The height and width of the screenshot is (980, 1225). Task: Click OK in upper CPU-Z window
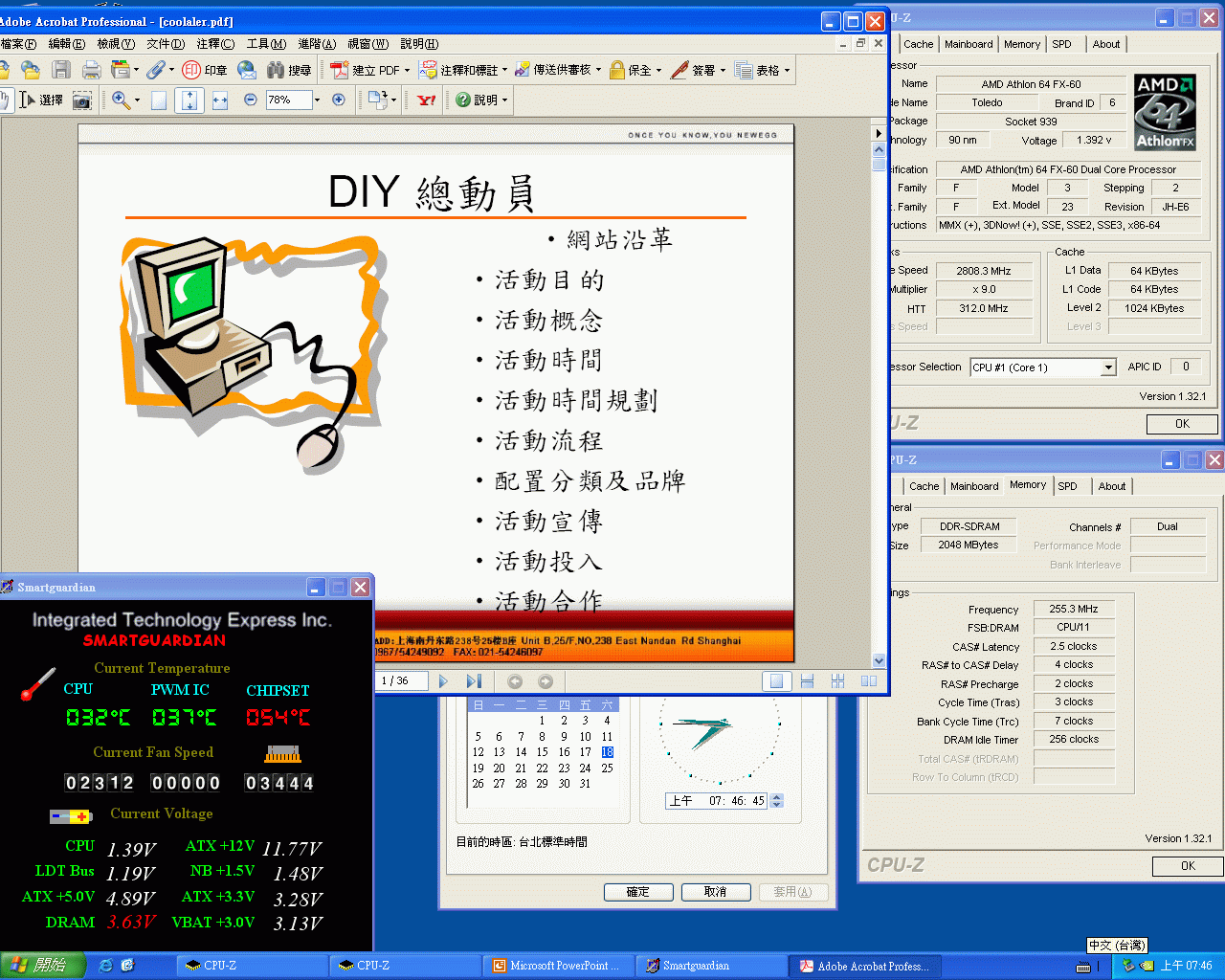pos(1182,424)
